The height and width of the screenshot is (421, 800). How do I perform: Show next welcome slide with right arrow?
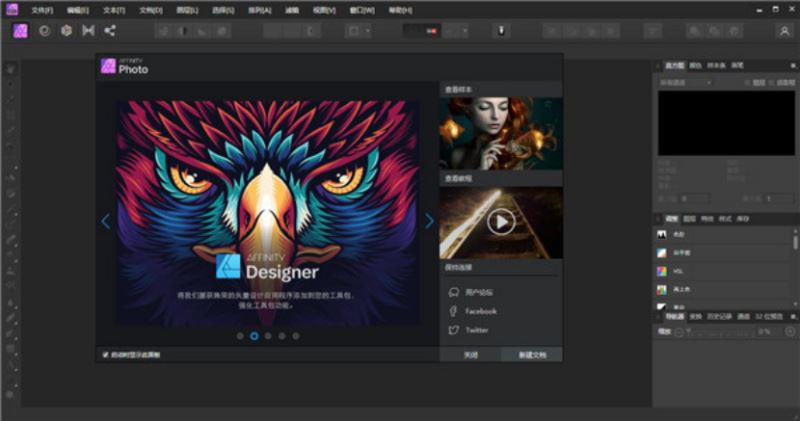point(429,221)
